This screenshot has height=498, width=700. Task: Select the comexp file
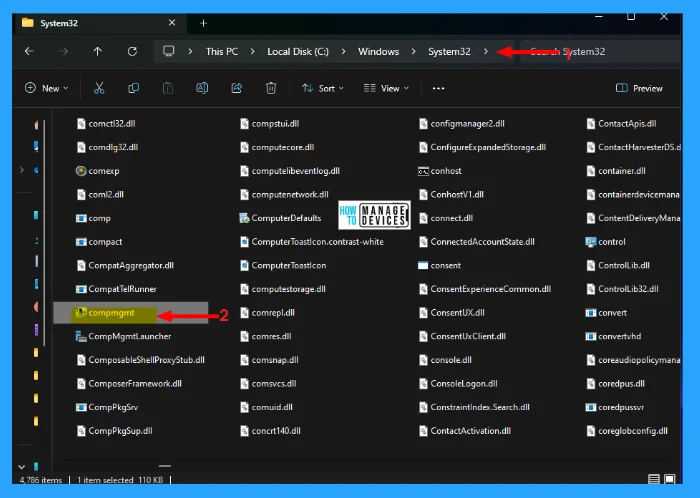pos(97,171)
